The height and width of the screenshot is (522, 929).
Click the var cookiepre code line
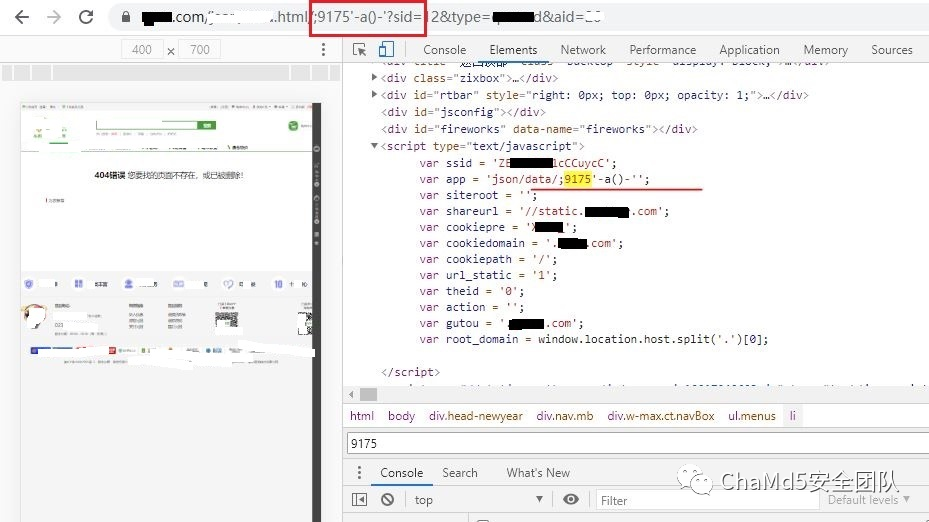(498, 227)
